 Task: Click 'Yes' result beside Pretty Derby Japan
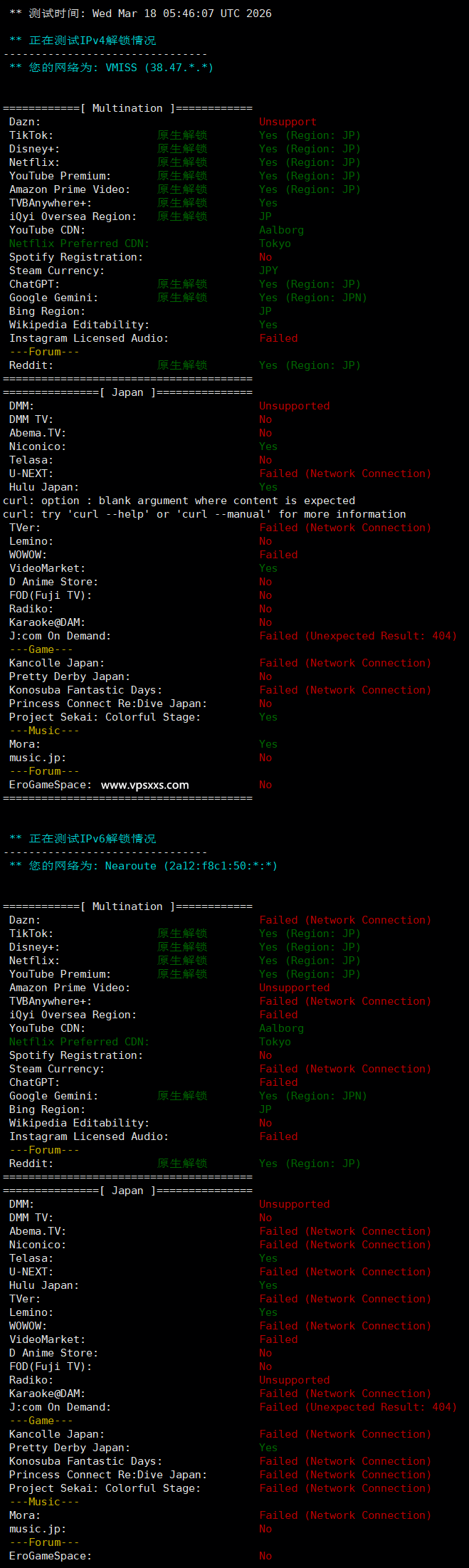click(268, 1448)
